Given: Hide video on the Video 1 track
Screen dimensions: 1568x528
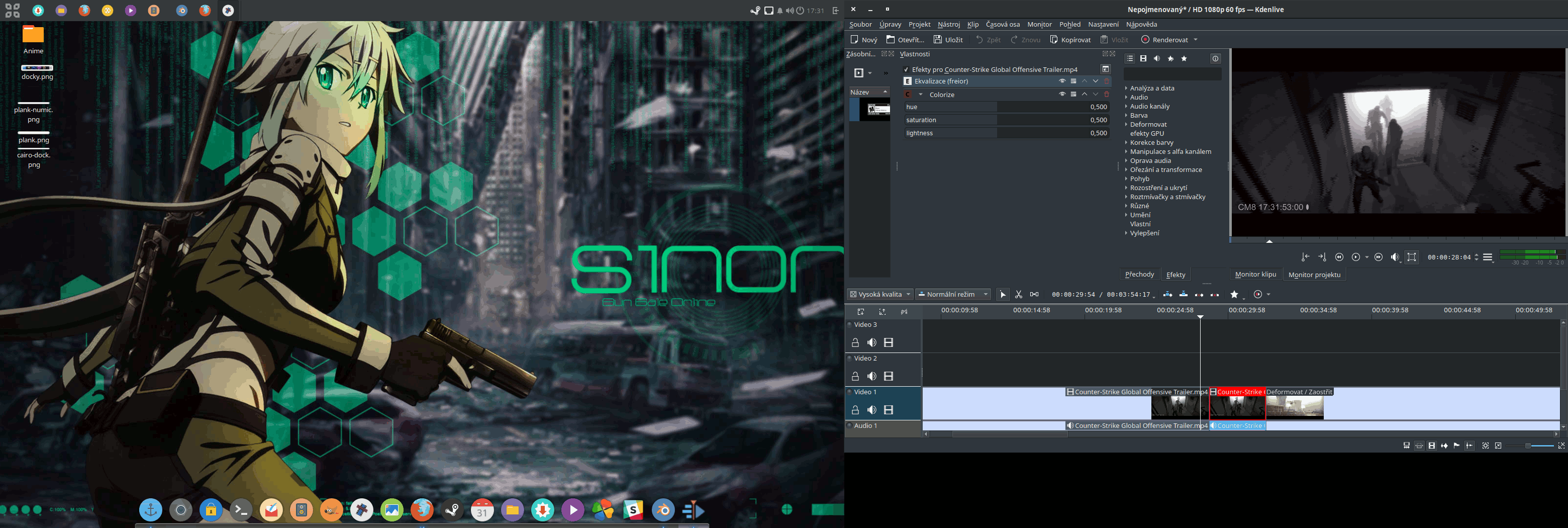Looking at the screenshot, I should tap(889, 410).
